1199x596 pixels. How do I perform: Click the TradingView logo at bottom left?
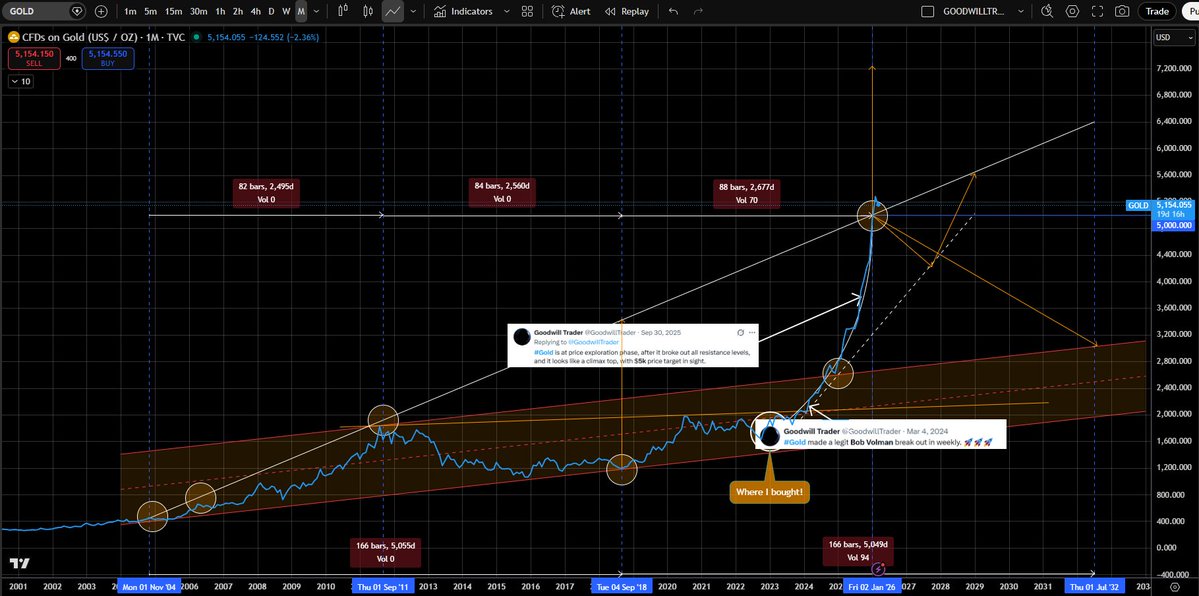click(x=21, y=563)
